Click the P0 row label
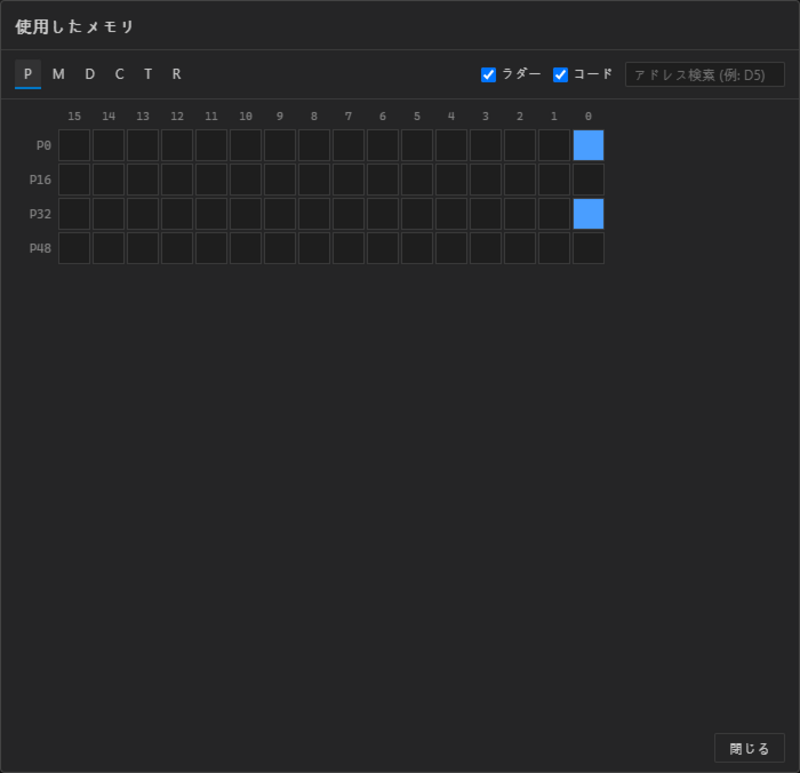The width and height of the screenshot is (800, 773). pos(44,145)
